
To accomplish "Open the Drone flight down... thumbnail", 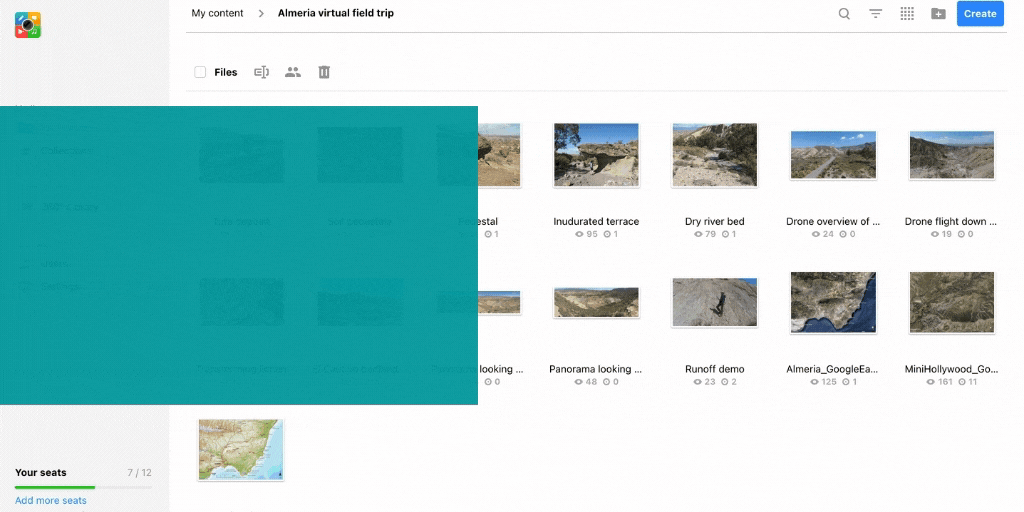I will [952, 155].
